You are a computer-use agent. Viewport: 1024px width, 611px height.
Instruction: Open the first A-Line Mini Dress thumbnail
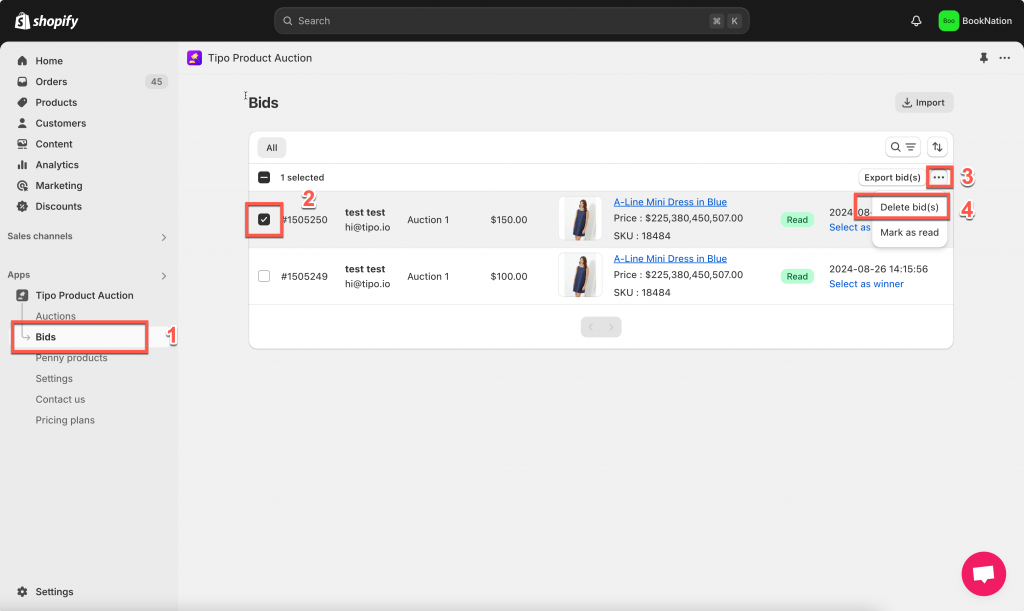tap(580, 219)
